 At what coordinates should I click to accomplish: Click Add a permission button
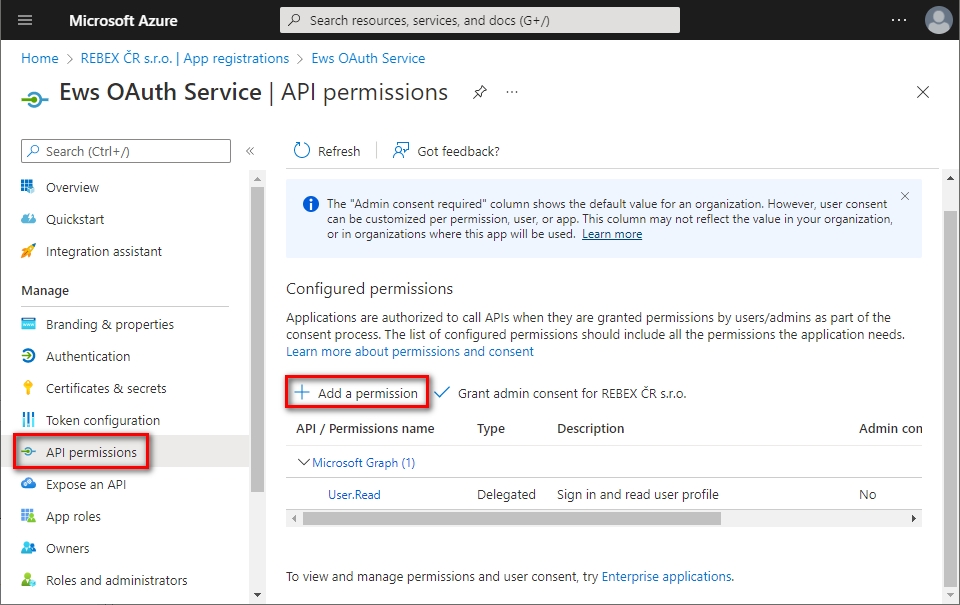[x=357, y=393]
